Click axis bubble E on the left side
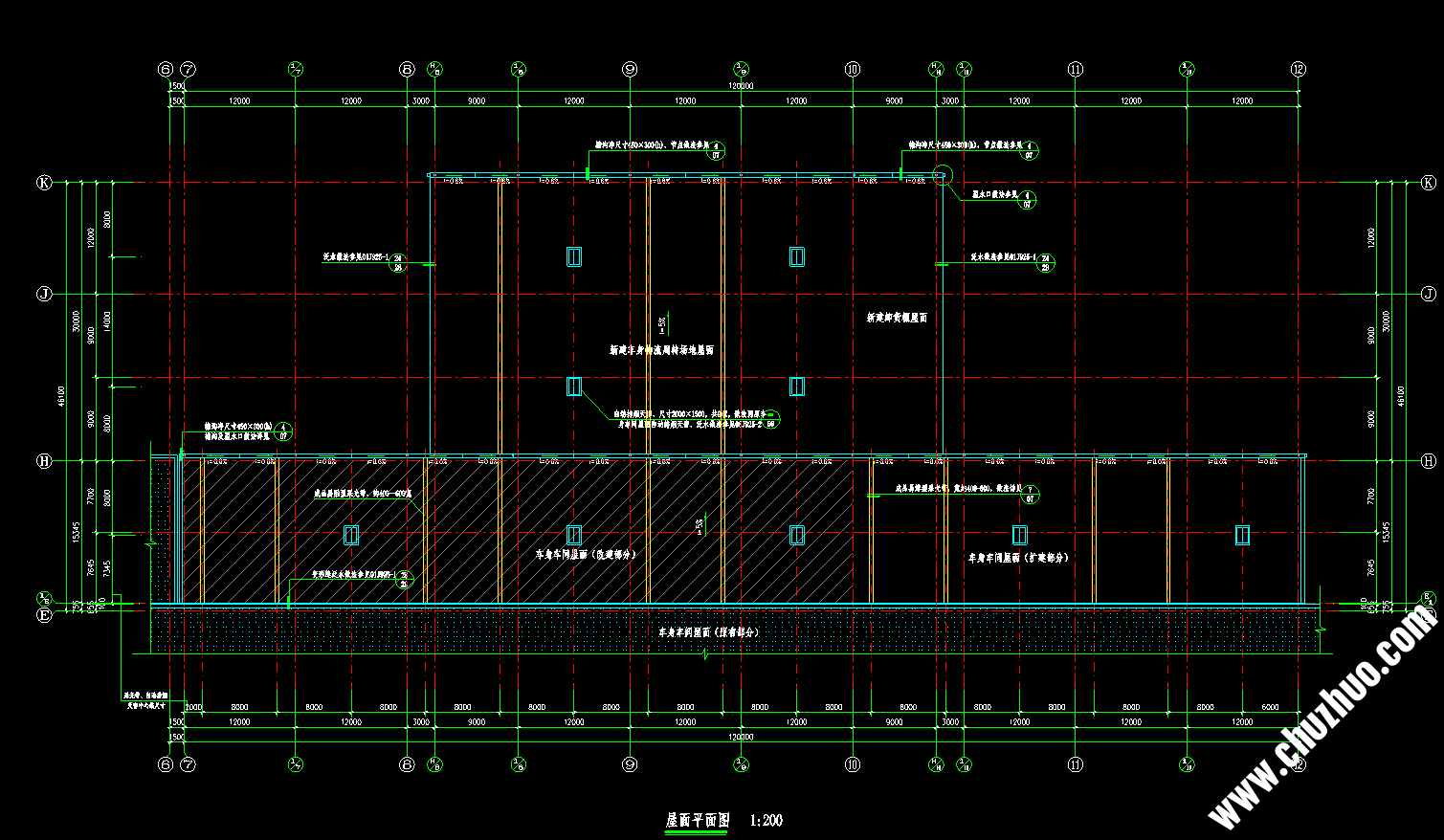This screenshot has width=1444, height=840. coord(42,613)
